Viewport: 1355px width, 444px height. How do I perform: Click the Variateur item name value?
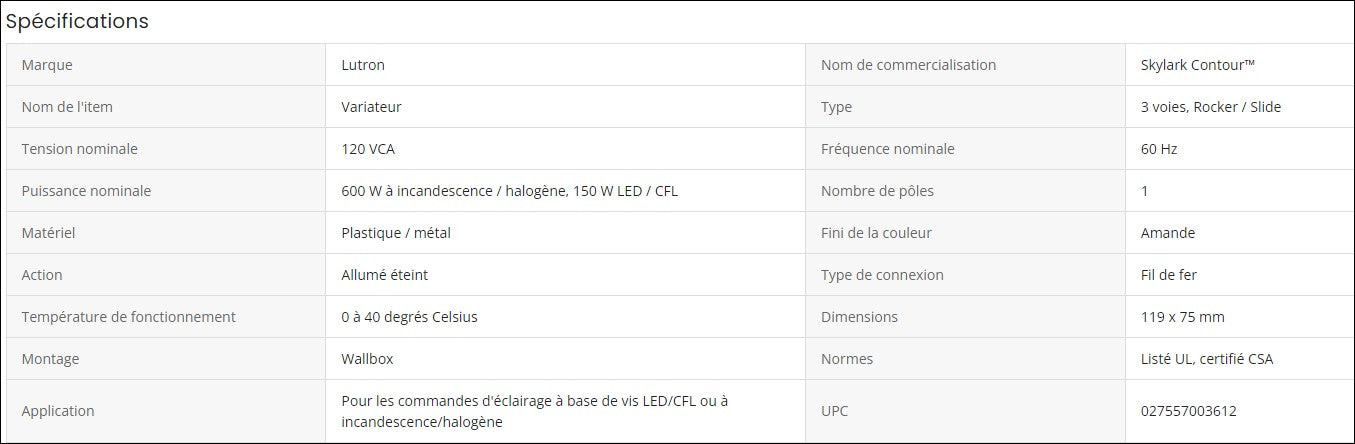pyautogui.click(x=371, y=107)
